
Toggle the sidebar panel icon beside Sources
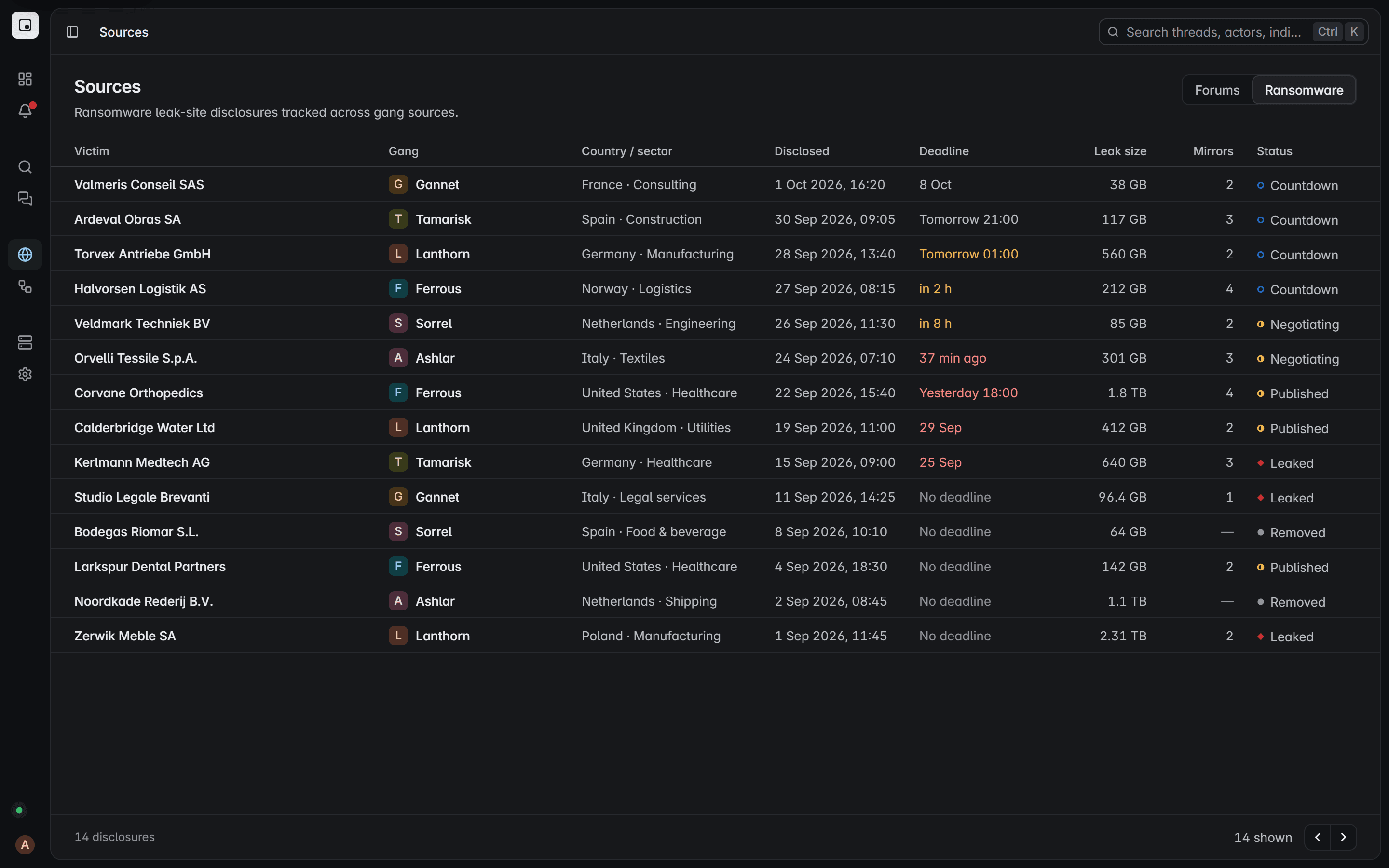point(72,32)
